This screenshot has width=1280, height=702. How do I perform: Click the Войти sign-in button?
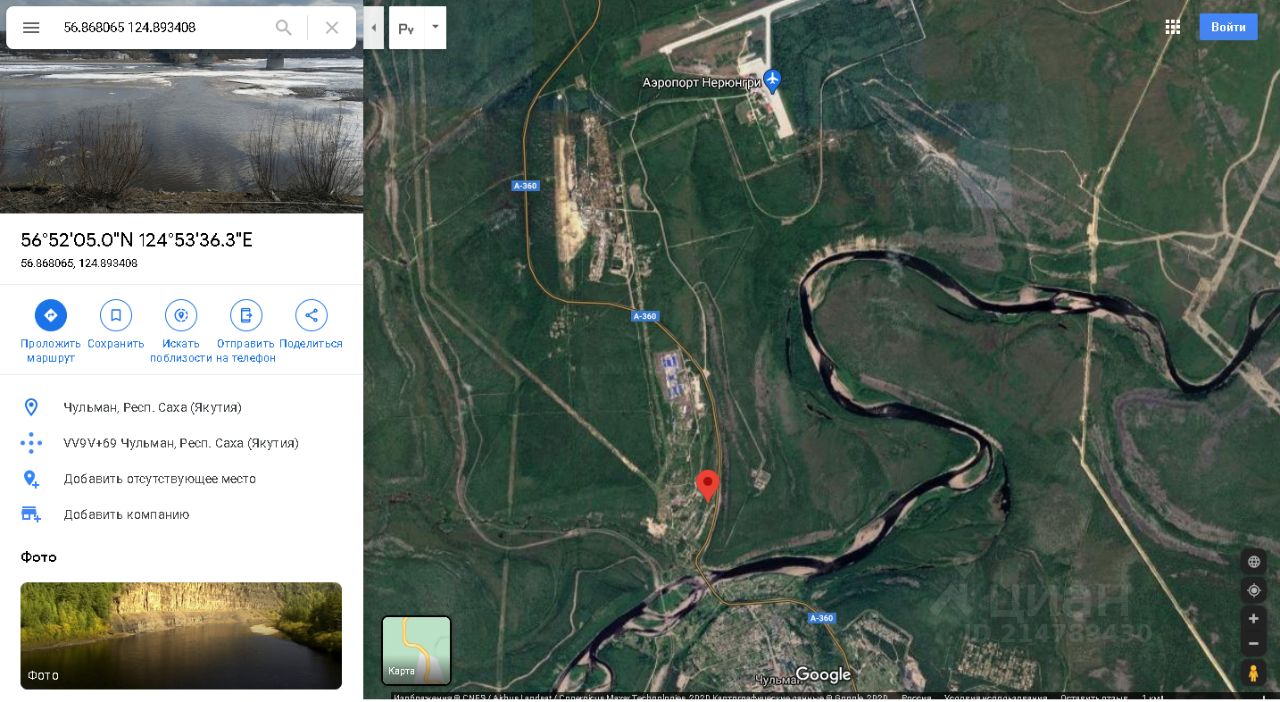point(1228,27)
